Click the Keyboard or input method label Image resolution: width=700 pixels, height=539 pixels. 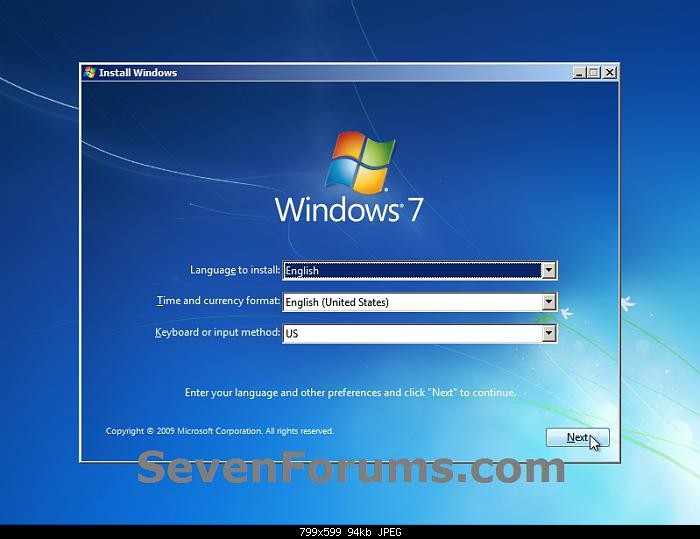[x=217, y=332]
